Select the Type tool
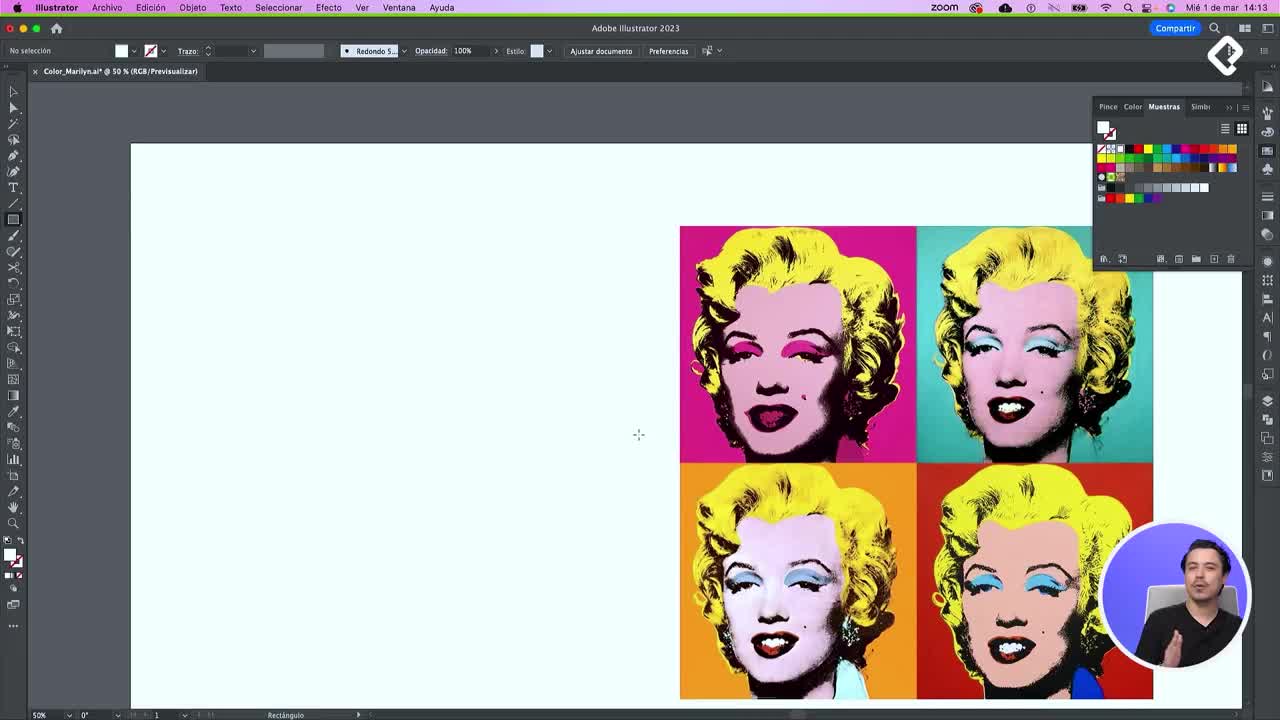The image size is (1280, 720). click(13, 187)
